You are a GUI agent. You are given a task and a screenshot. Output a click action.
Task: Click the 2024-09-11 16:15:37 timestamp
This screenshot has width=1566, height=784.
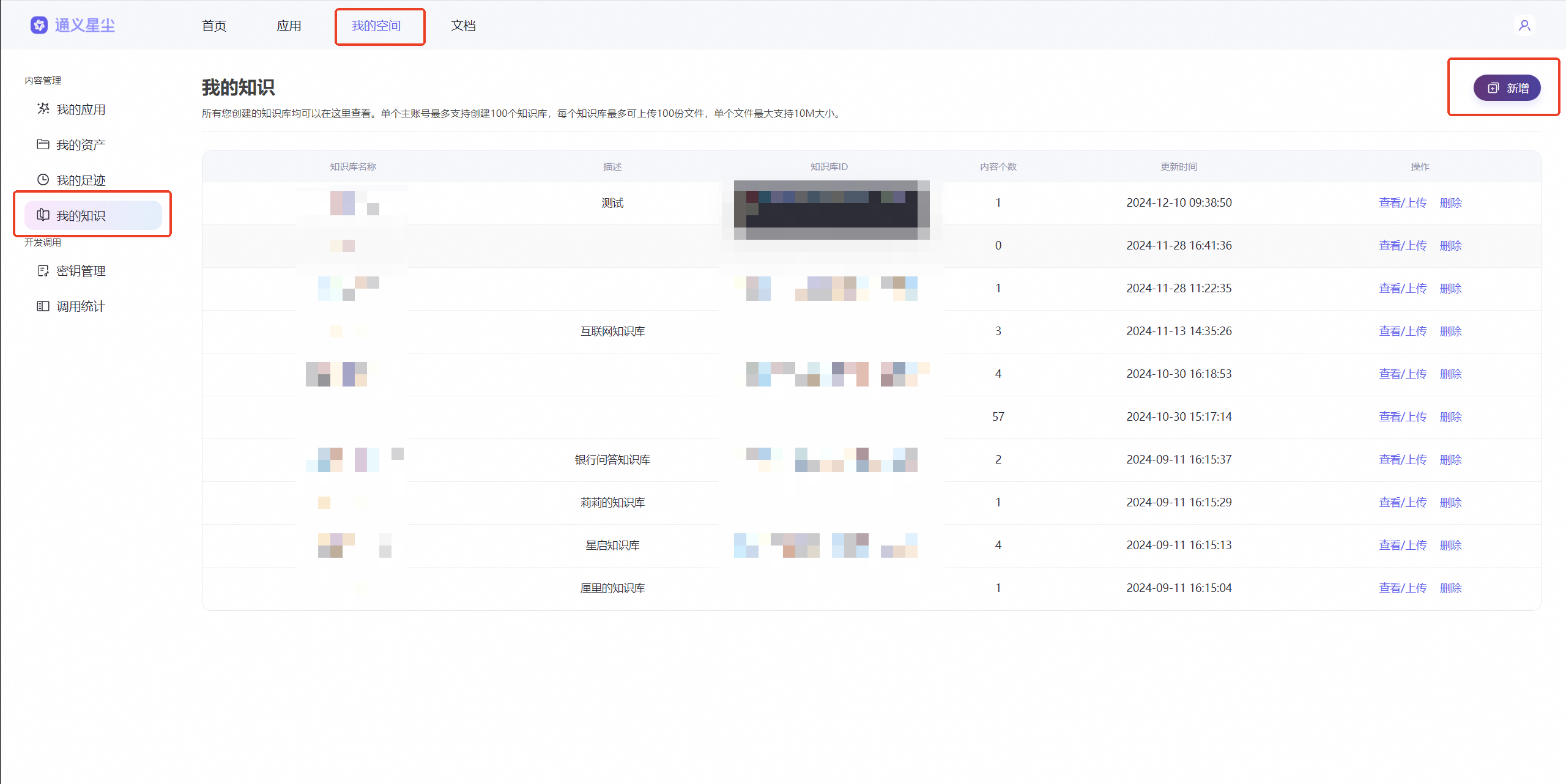point(1179,459)
